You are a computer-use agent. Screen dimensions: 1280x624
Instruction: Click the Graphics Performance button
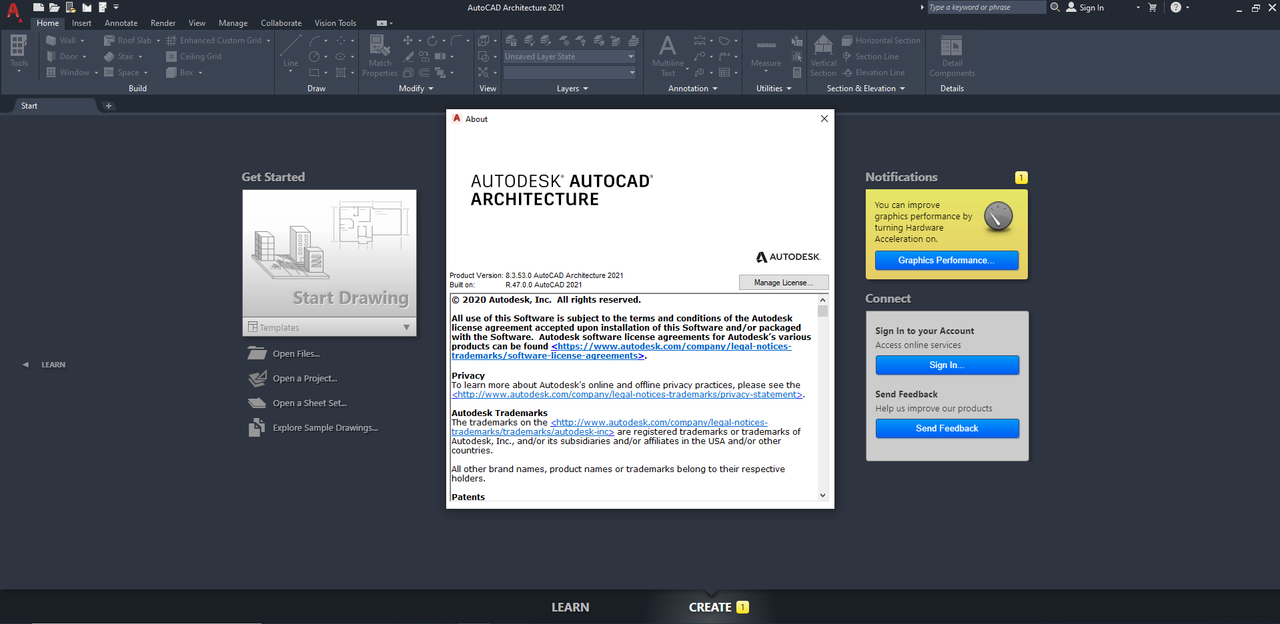[x=946, y=260]
